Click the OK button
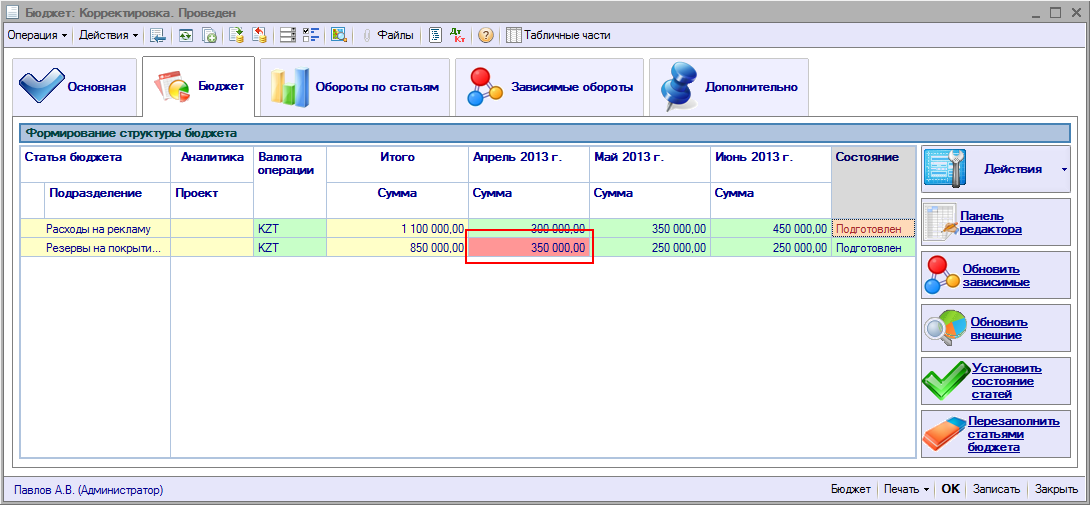 pyautogui.click(x=950, y=489)
